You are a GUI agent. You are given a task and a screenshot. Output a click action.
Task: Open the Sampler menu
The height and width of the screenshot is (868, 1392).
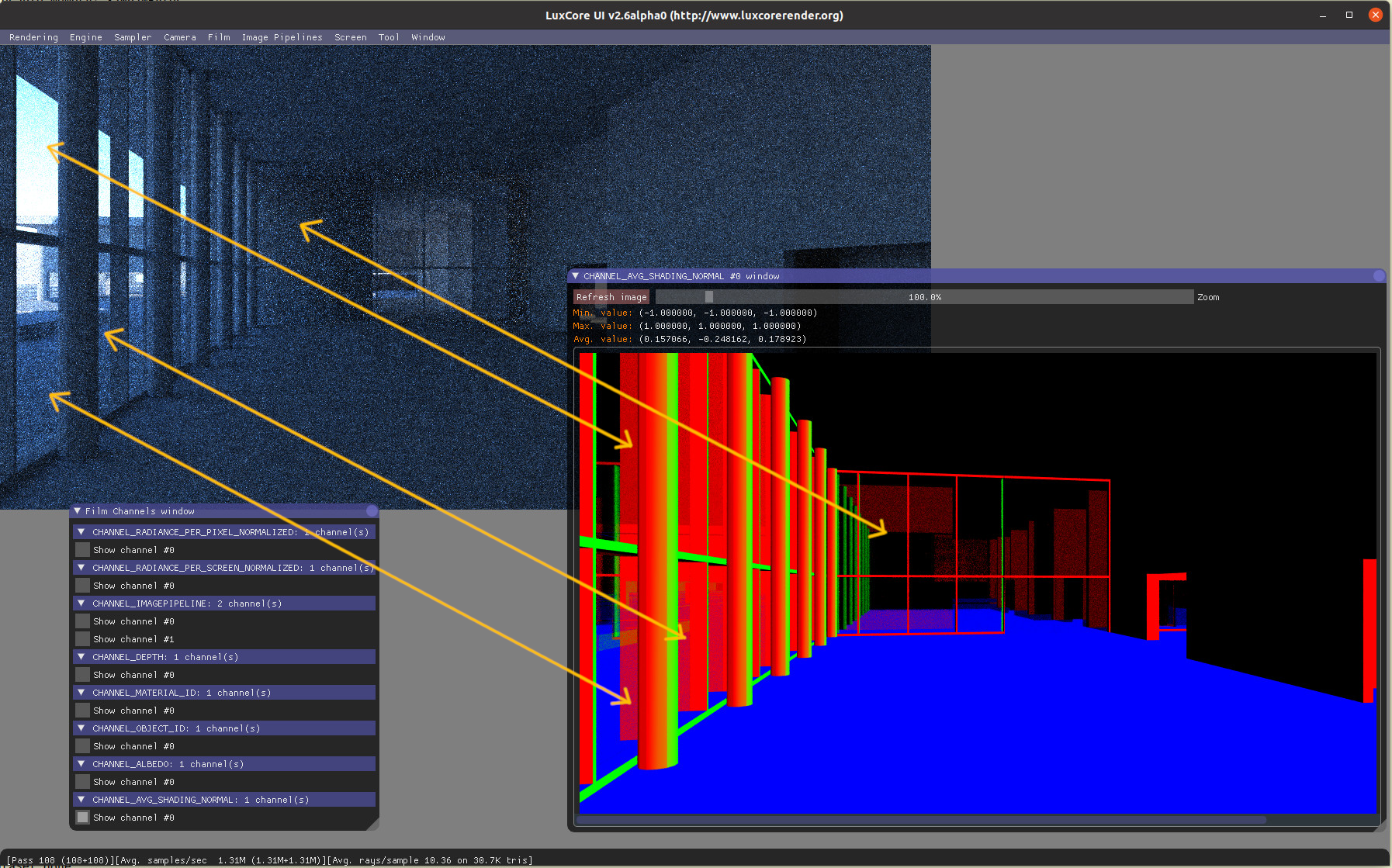pos(133,37)
